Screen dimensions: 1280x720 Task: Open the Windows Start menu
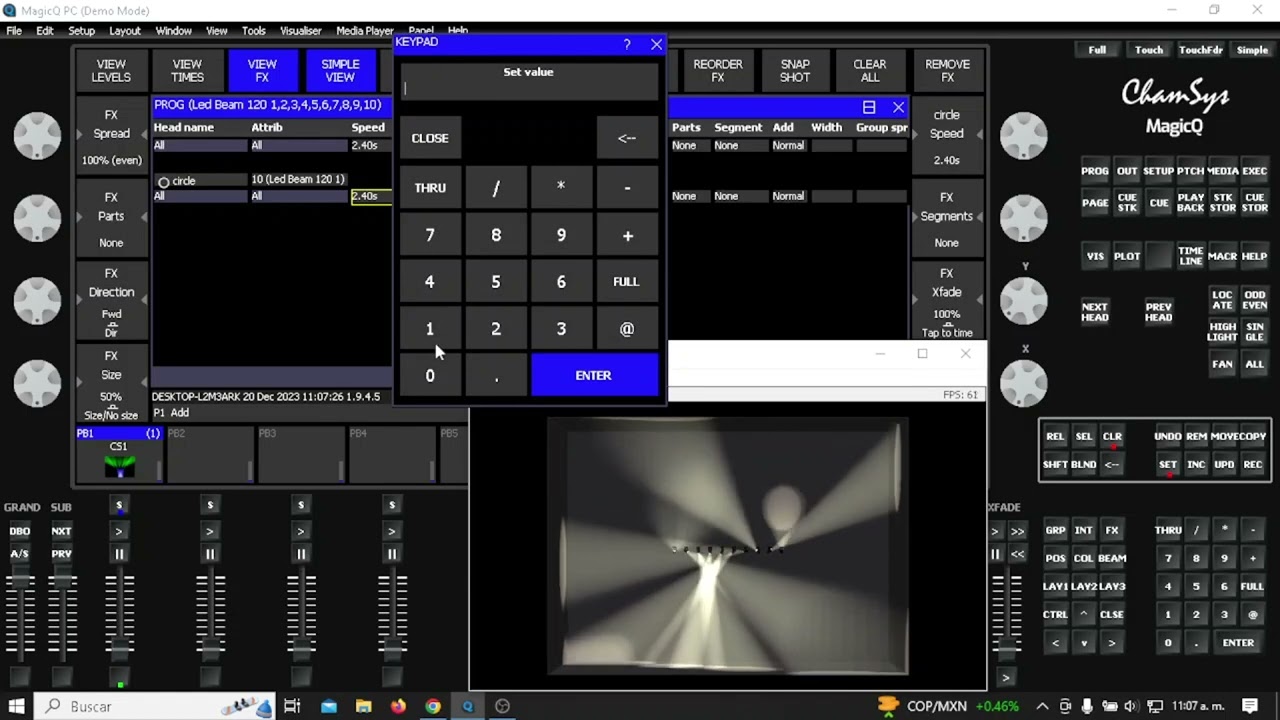(x=16, y=706)
